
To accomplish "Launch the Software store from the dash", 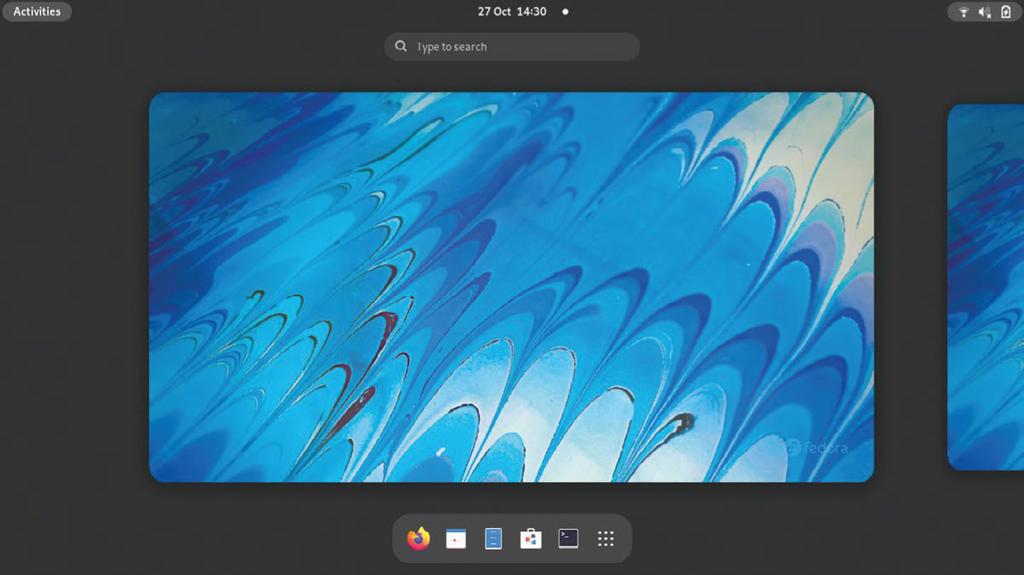I will tap(530, 538).
